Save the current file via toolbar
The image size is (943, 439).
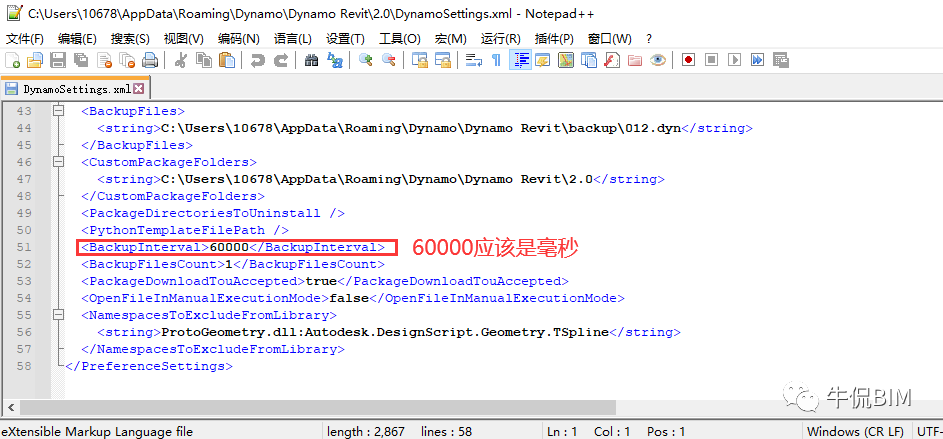coord(58,60)
